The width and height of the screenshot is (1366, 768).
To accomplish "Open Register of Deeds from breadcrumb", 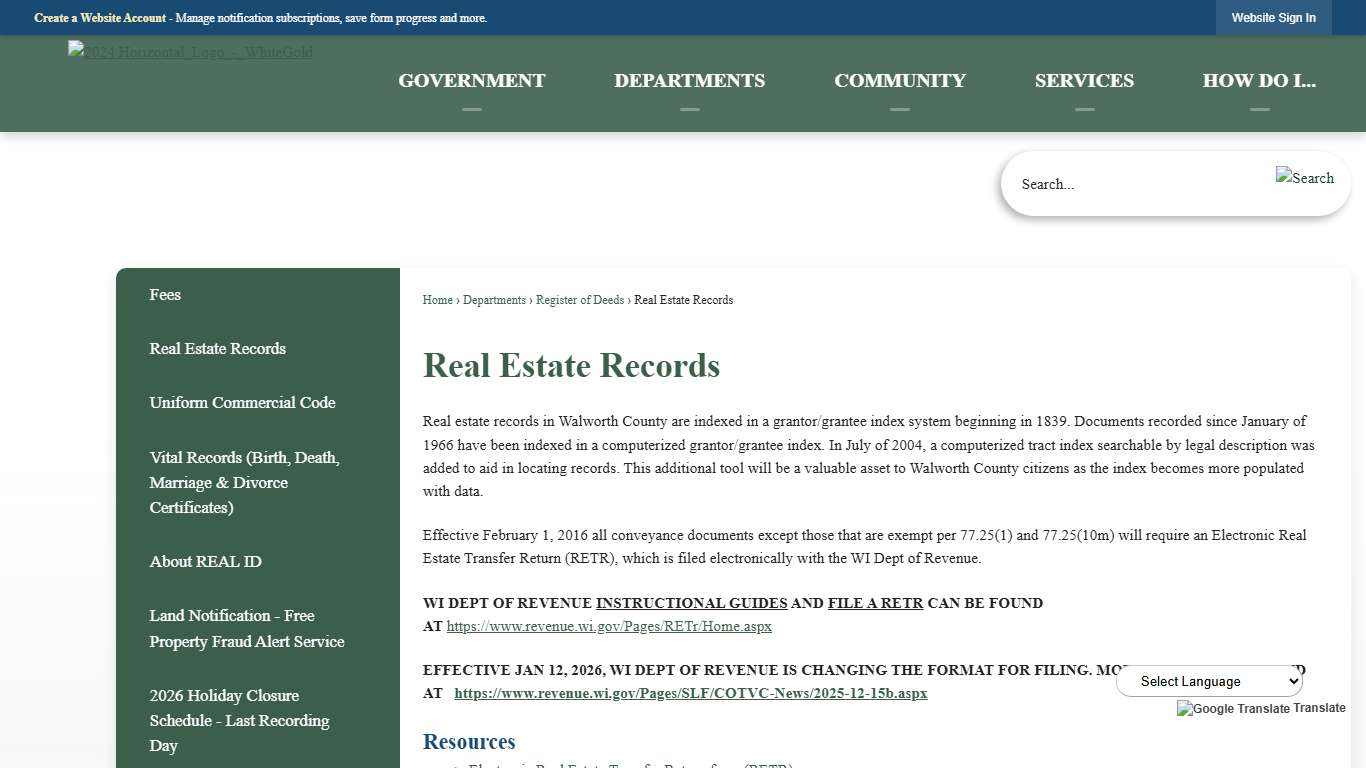I will tap(580, 300).
